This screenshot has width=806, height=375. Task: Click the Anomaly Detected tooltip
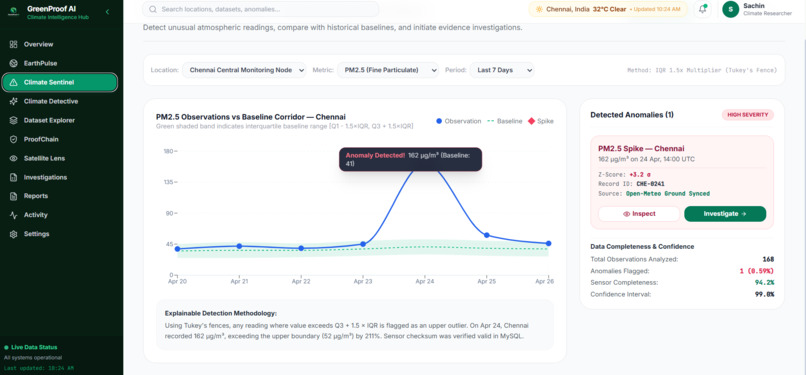click(x=410, y=159)
